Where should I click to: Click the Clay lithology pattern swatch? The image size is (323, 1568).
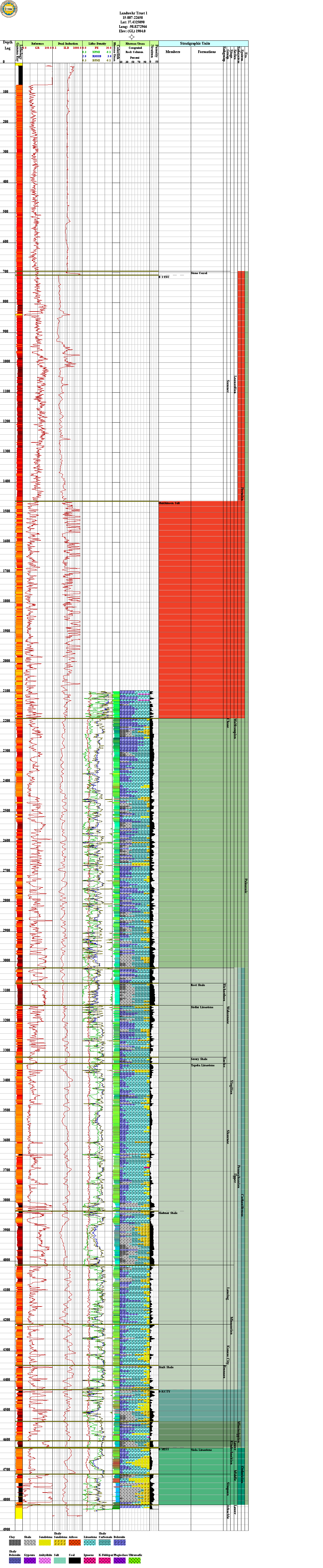pyautogui.click(x=15, y=1543)
